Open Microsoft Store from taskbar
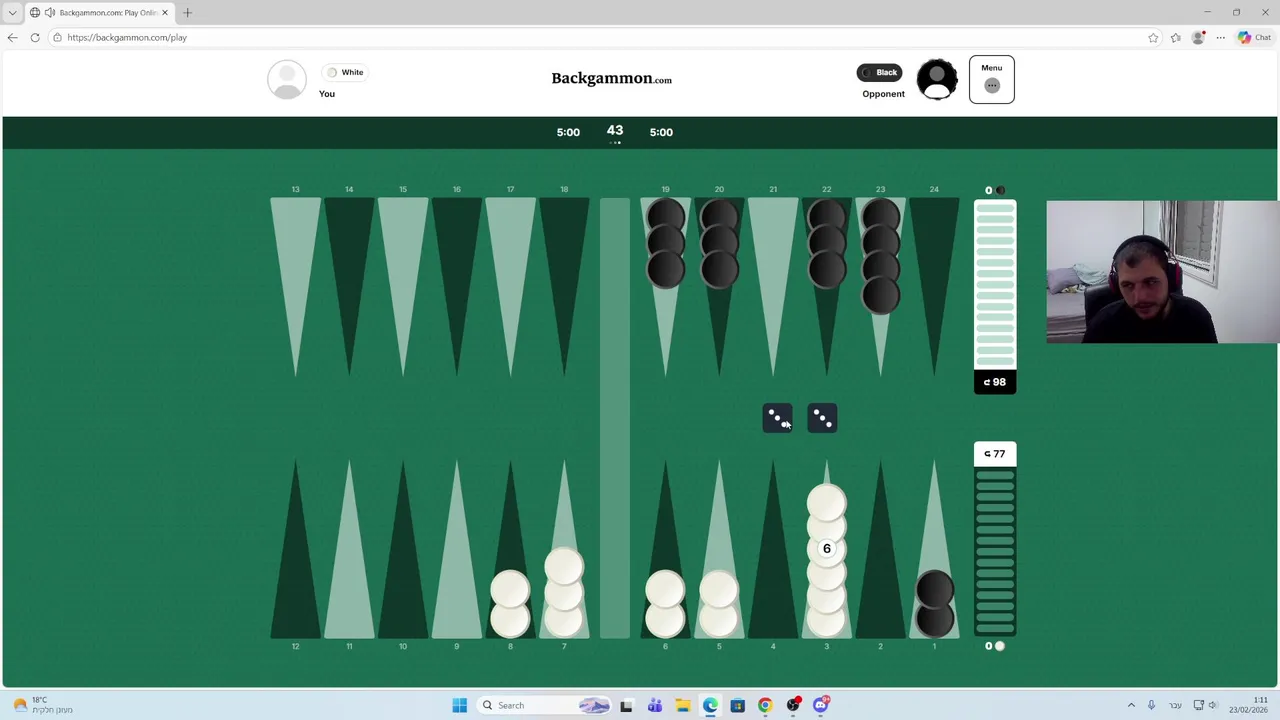1280x720 pixels. pyautogui.click(x=737, y=705)
